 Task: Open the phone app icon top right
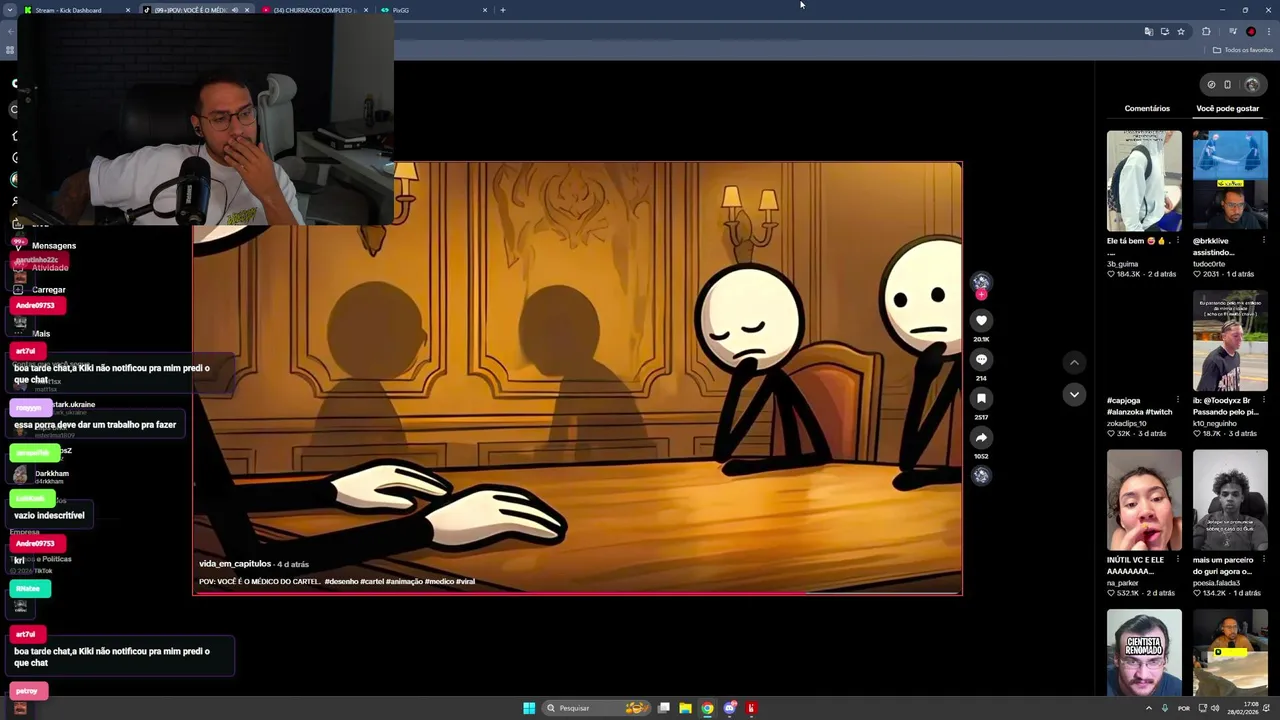(x=1228, y=85)
